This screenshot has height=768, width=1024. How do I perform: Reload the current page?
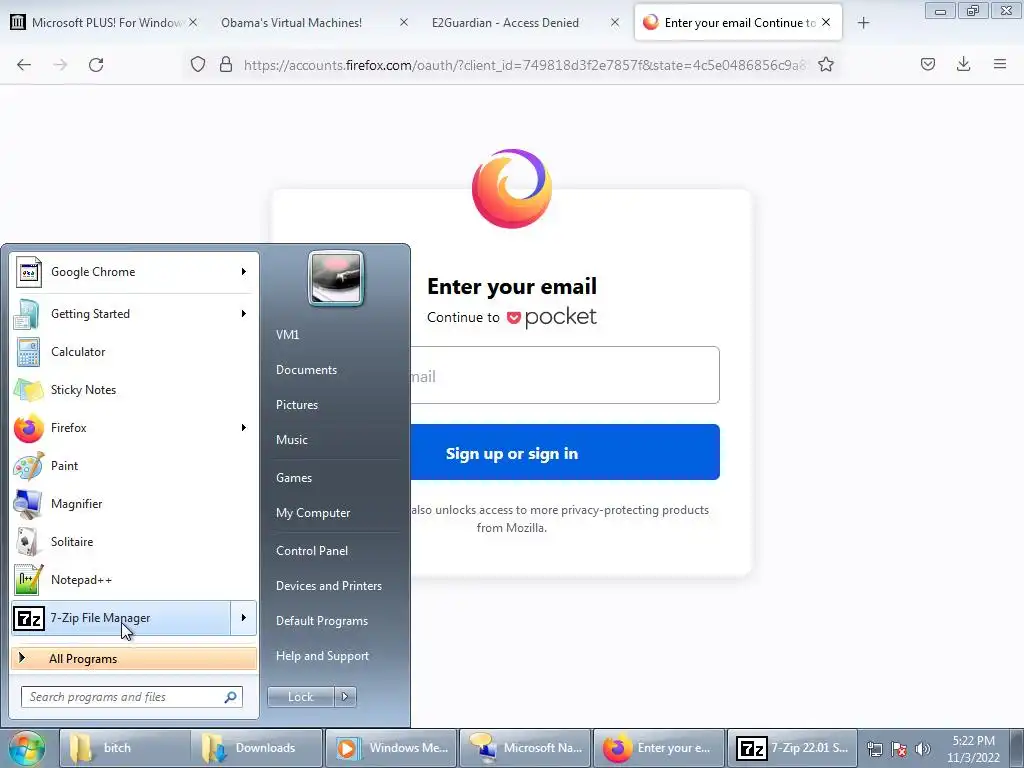(96, 65)
